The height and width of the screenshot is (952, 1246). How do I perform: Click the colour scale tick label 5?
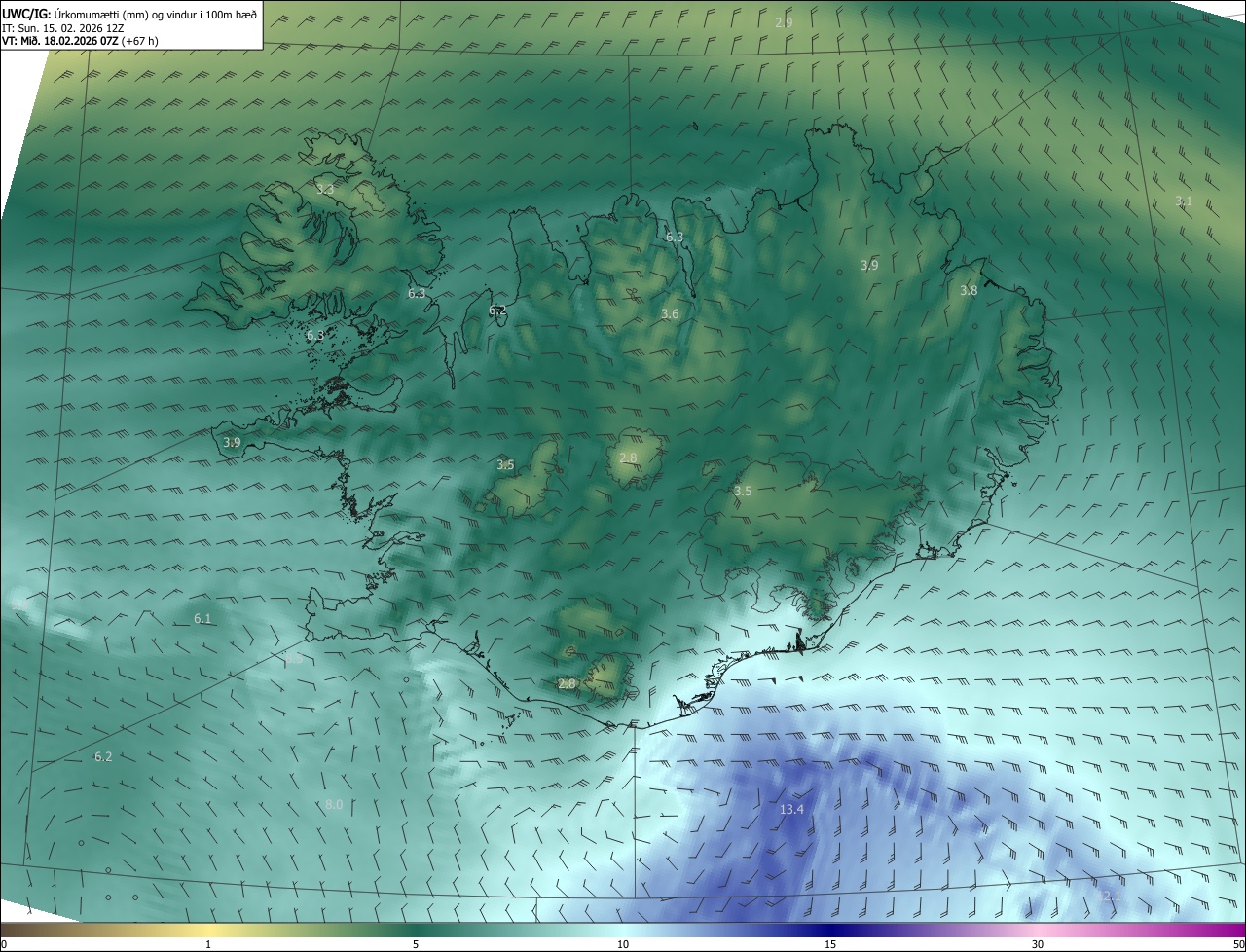coord(416,944)
